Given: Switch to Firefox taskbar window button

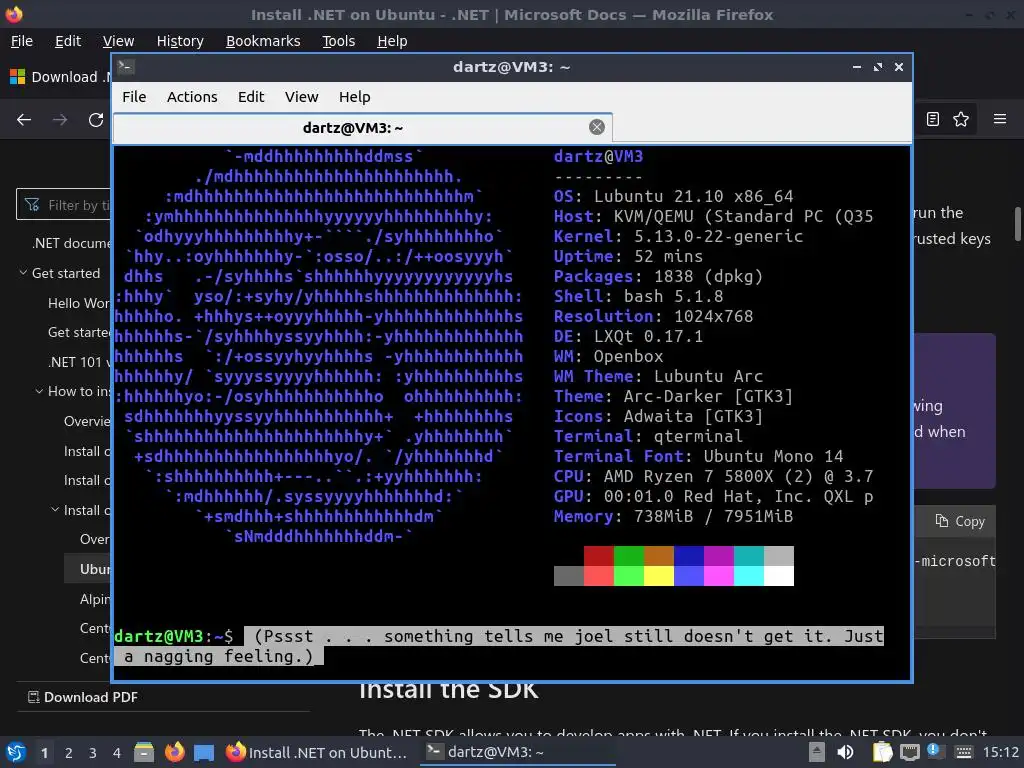Looking at the screenshot, I should click(317, 752).
